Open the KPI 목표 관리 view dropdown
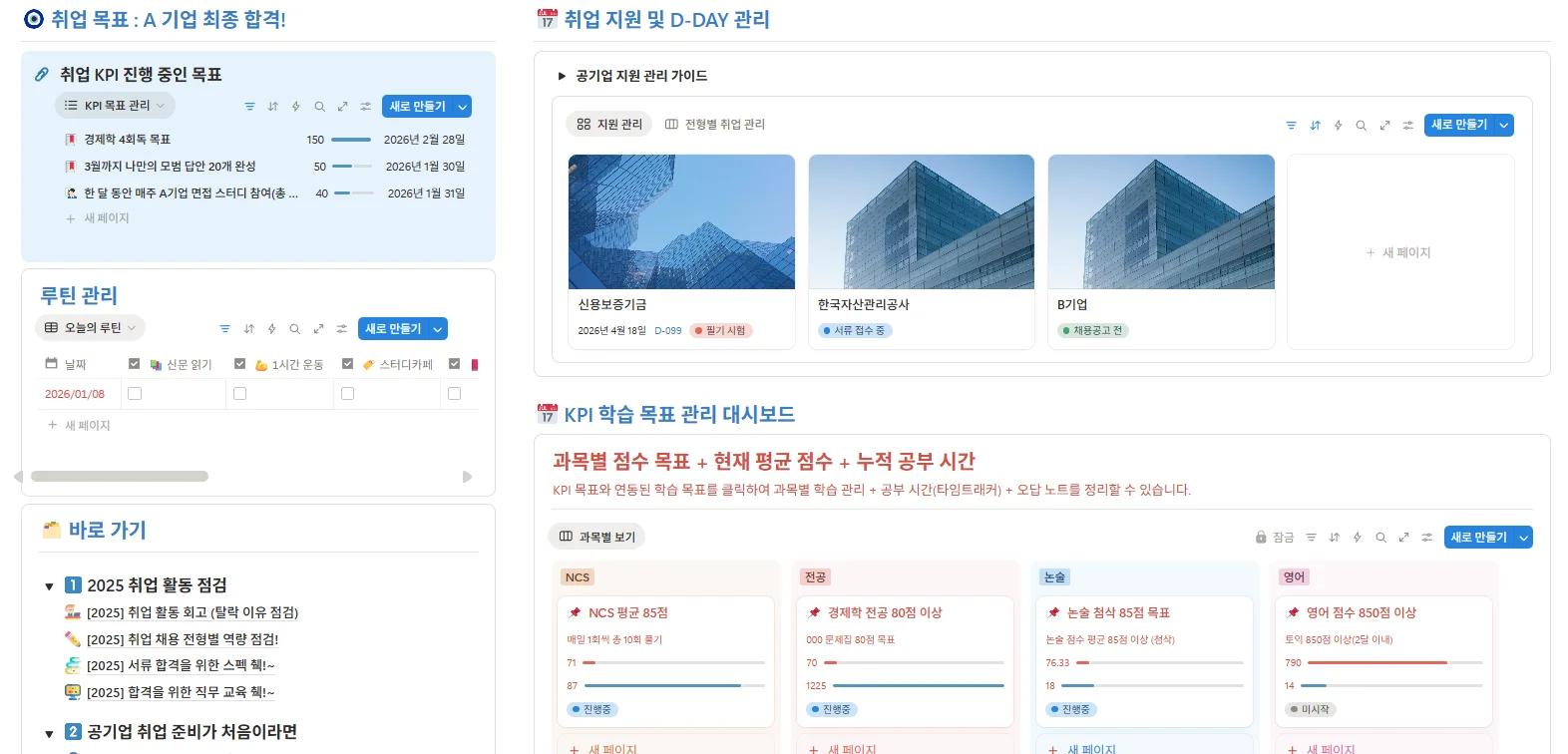 click(115, 106)
